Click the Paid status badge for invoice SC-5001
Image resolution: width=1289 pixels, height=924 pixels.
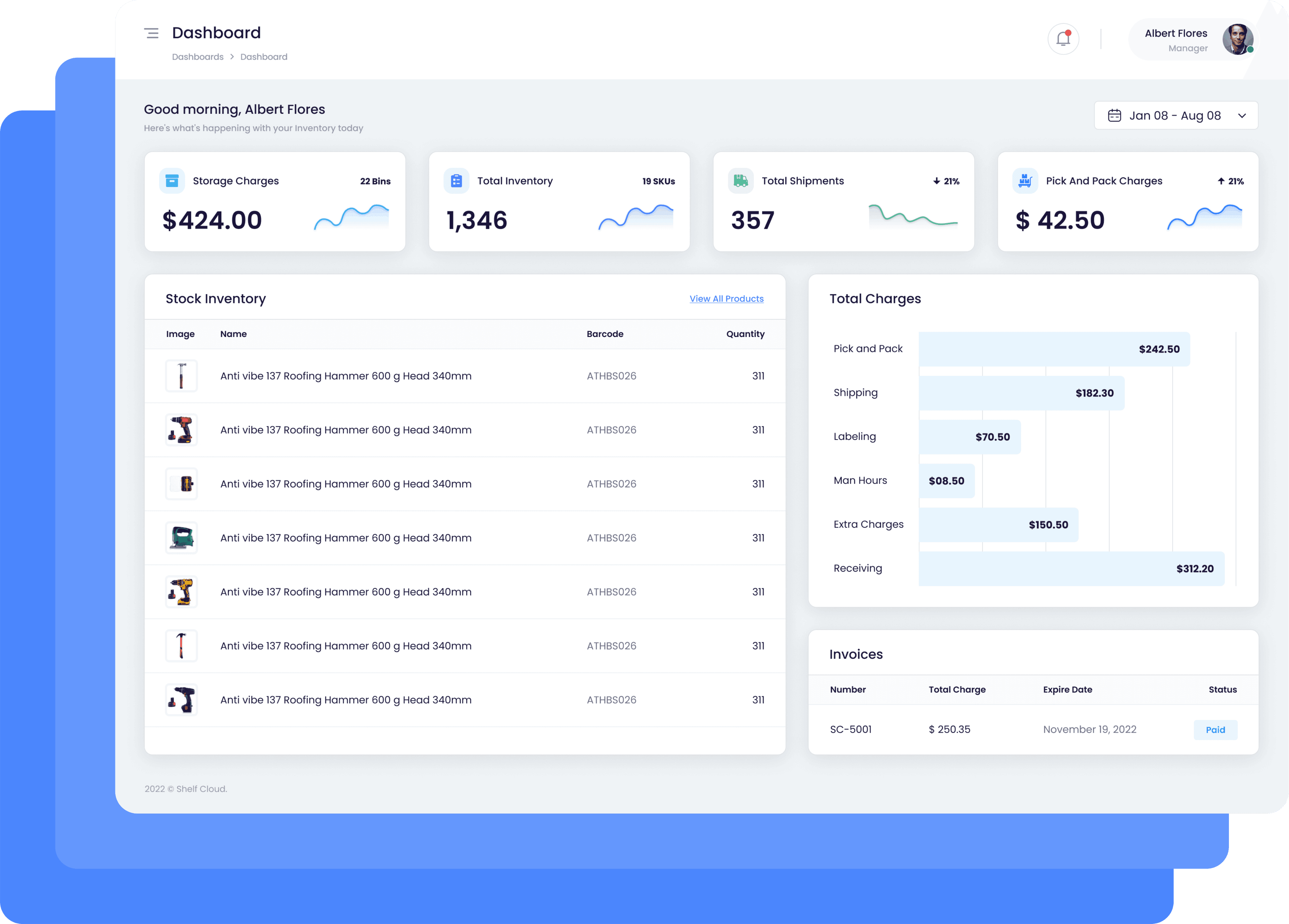1216,730
